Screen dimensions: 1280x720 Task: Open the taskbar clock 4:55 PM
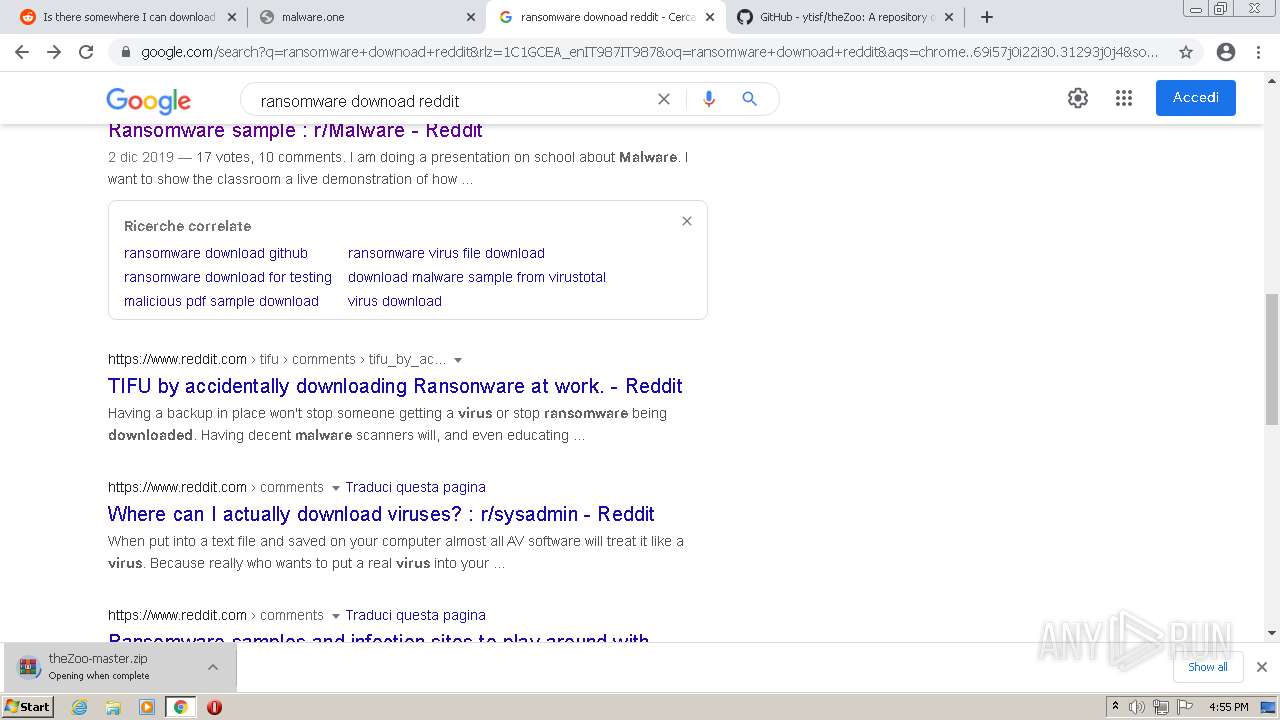(1228, 707)
